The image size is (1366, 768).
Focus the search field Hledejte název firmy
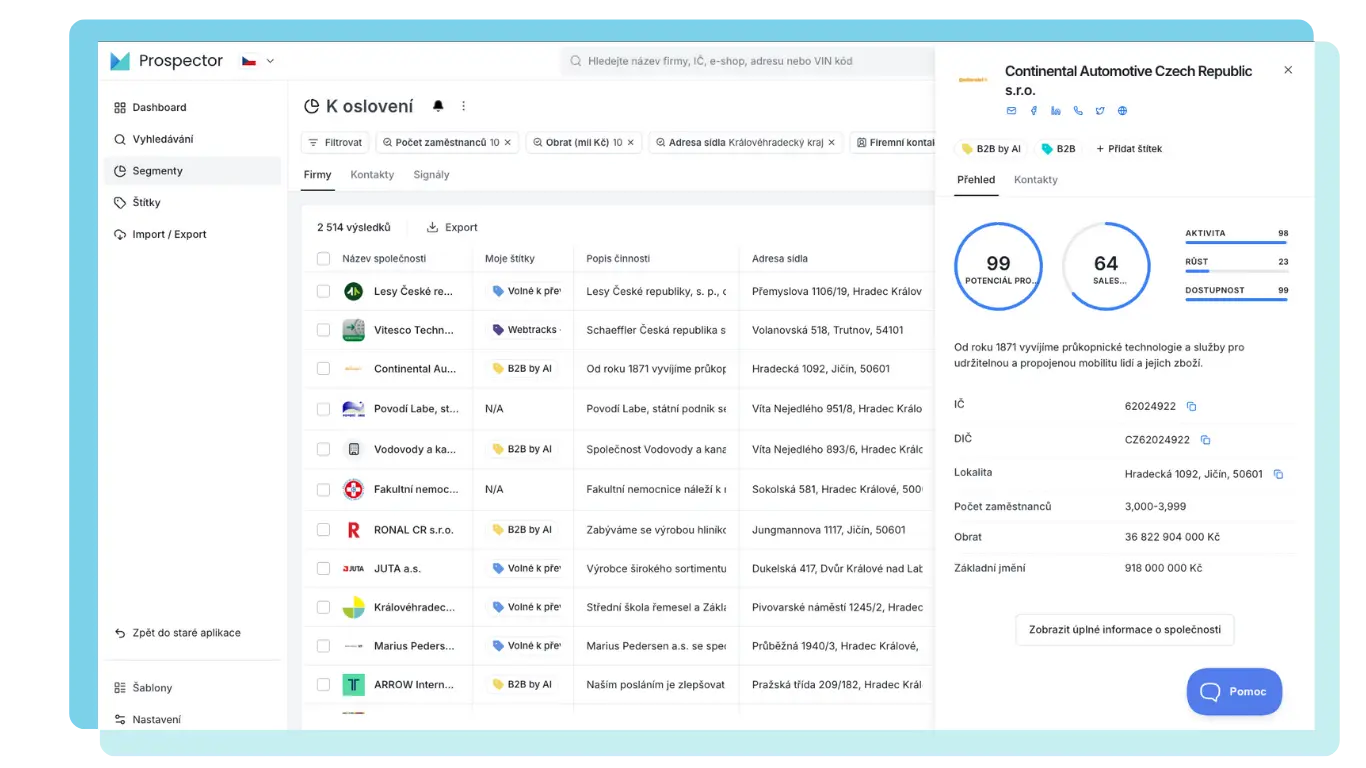747,61
